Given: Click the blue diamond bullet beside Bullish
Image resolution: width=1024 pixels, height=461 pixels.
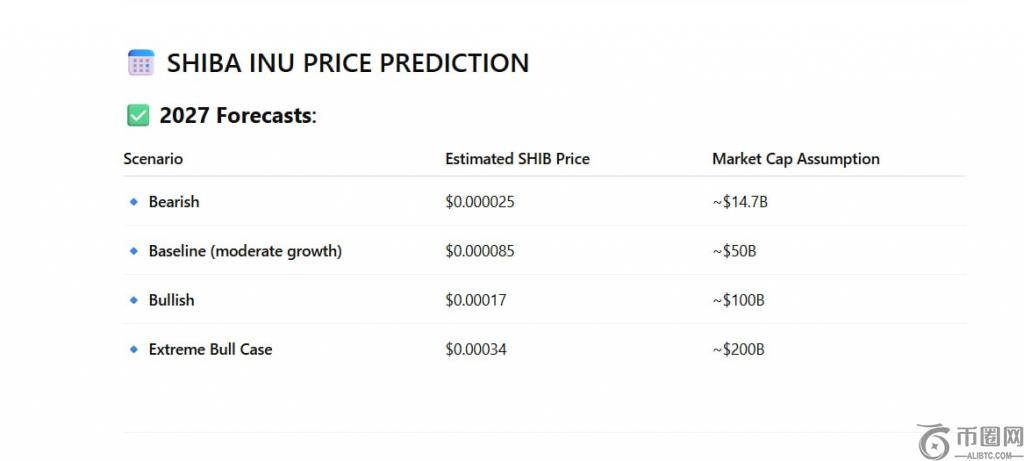Looking at the screenshot, I should [133, 300].
